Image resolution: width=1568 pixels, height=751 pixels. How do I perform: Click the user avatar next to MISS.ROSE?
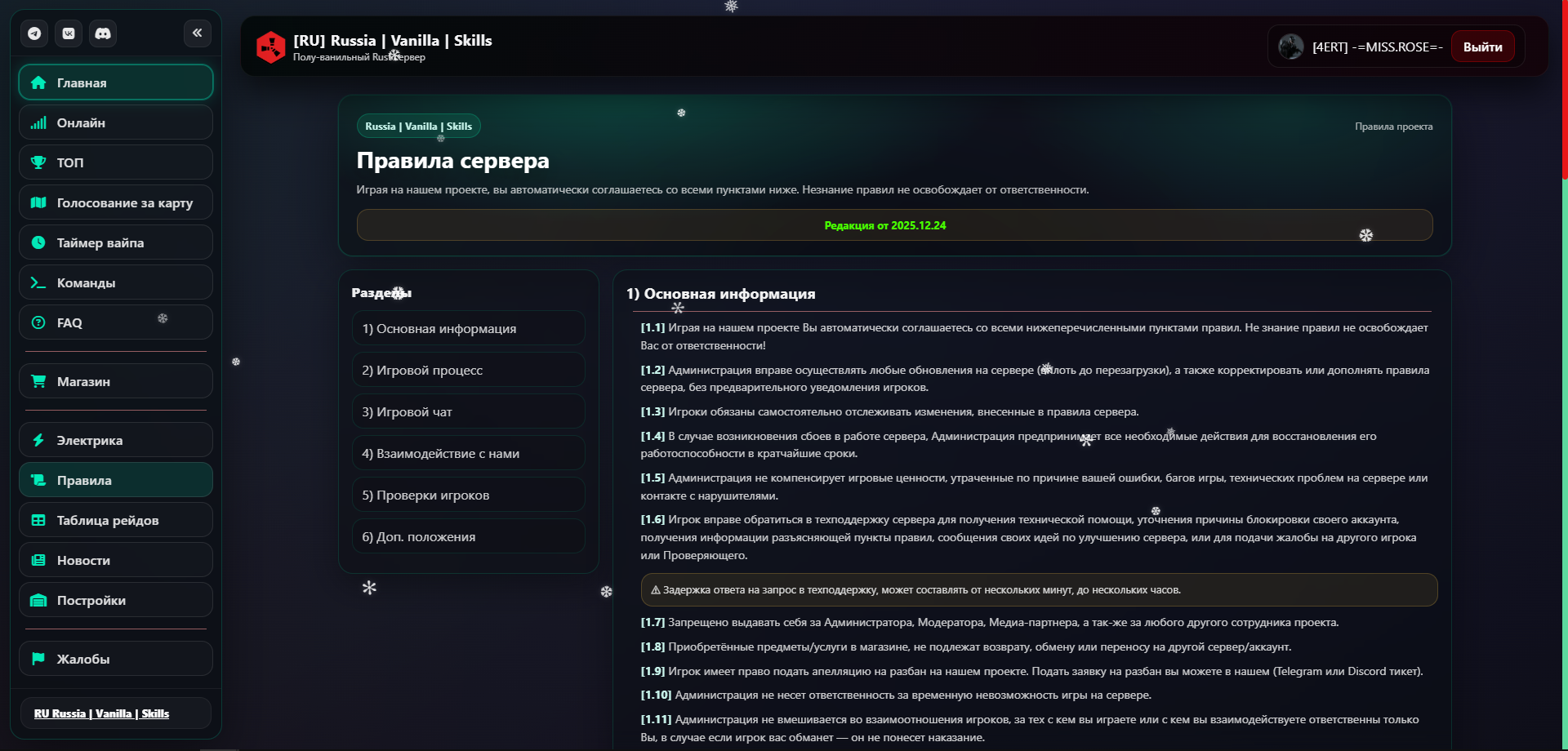pyautogui.click(x=1291, y=47)
